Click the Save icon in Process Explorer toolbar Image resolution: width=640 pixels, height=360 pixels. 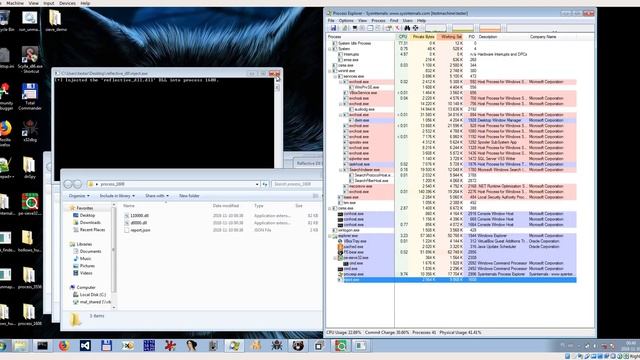coord(333,28)
